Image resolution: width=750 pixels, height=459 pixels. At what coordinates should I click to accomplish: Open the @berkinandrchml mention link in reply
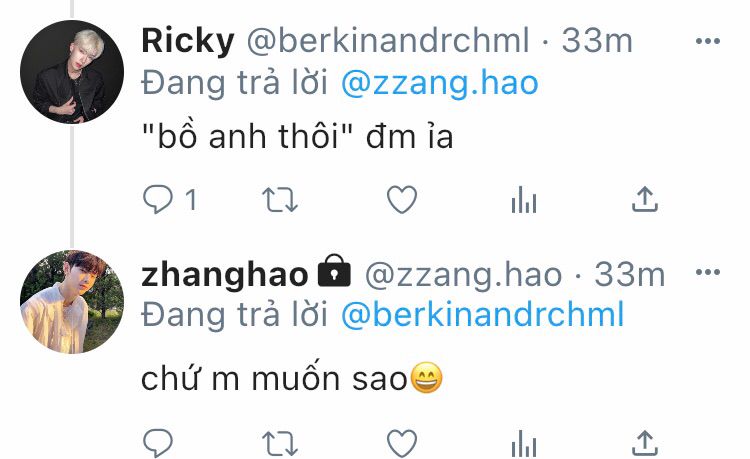[483, 315]
